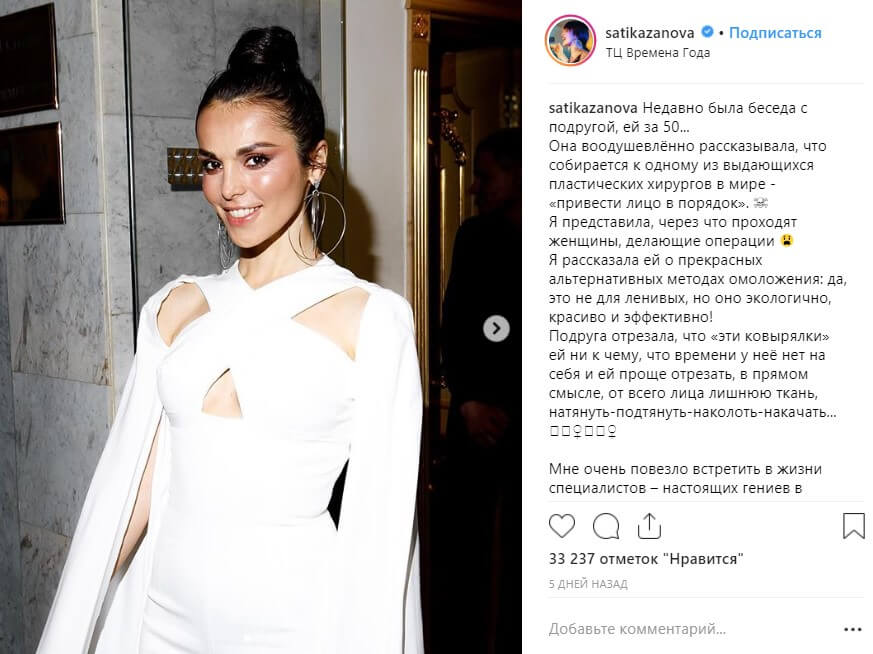The width and height of the screenshot is (873, 654).
Task: Click the verified badge next to username
Action: pos(707,32)
